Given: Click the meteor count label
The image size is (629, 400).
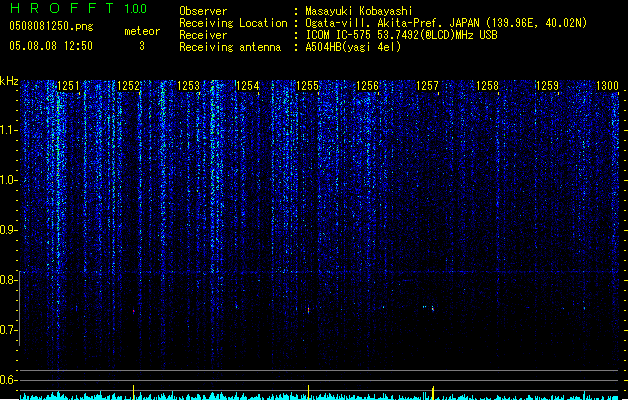Looking at the screenshot, I should pyautogui.click(x=142, y=31).
